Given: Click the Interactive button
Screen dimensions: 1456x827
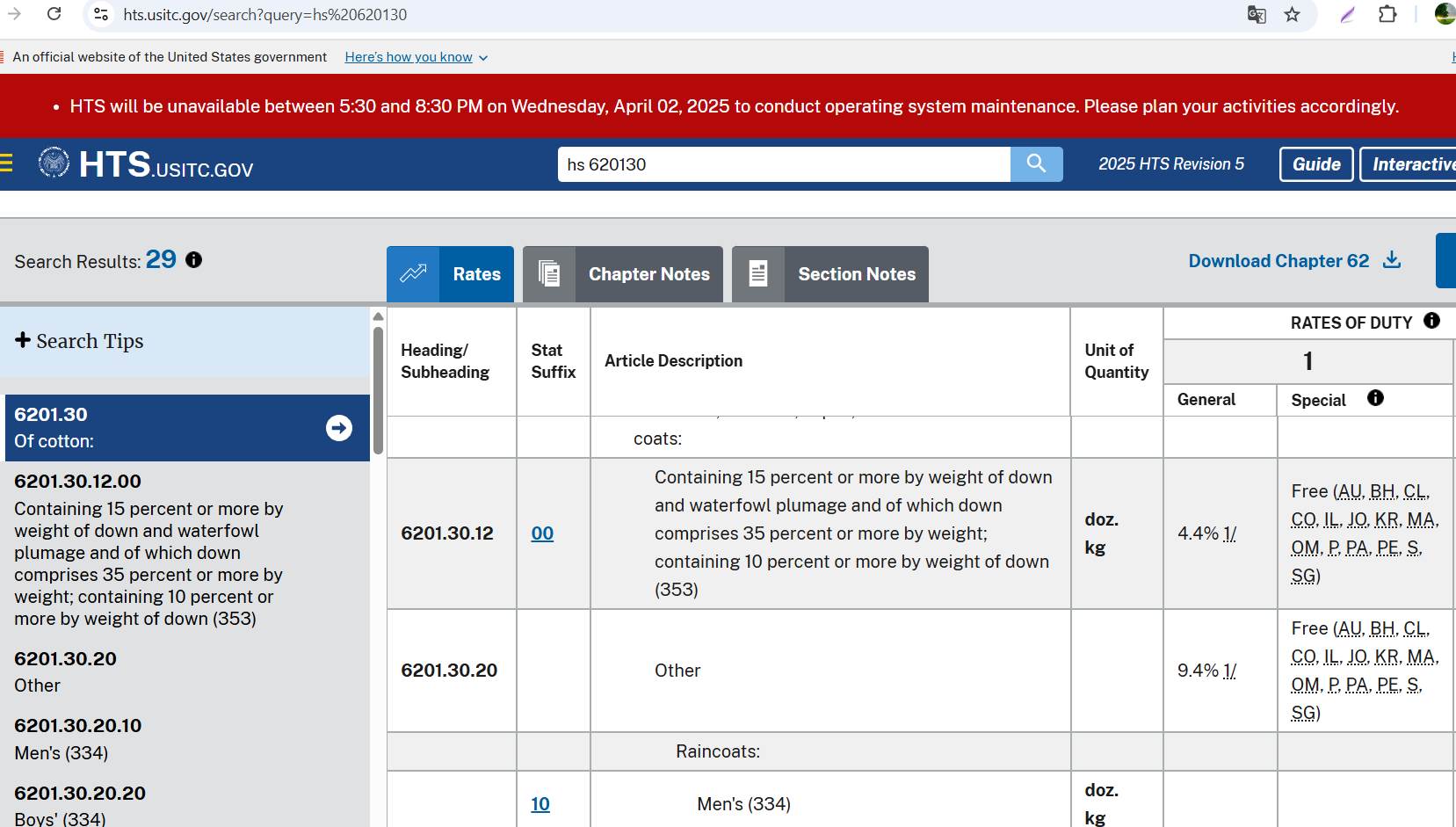Looking at the screenshot, I should pyautogui.click(x=1408, y=164).
